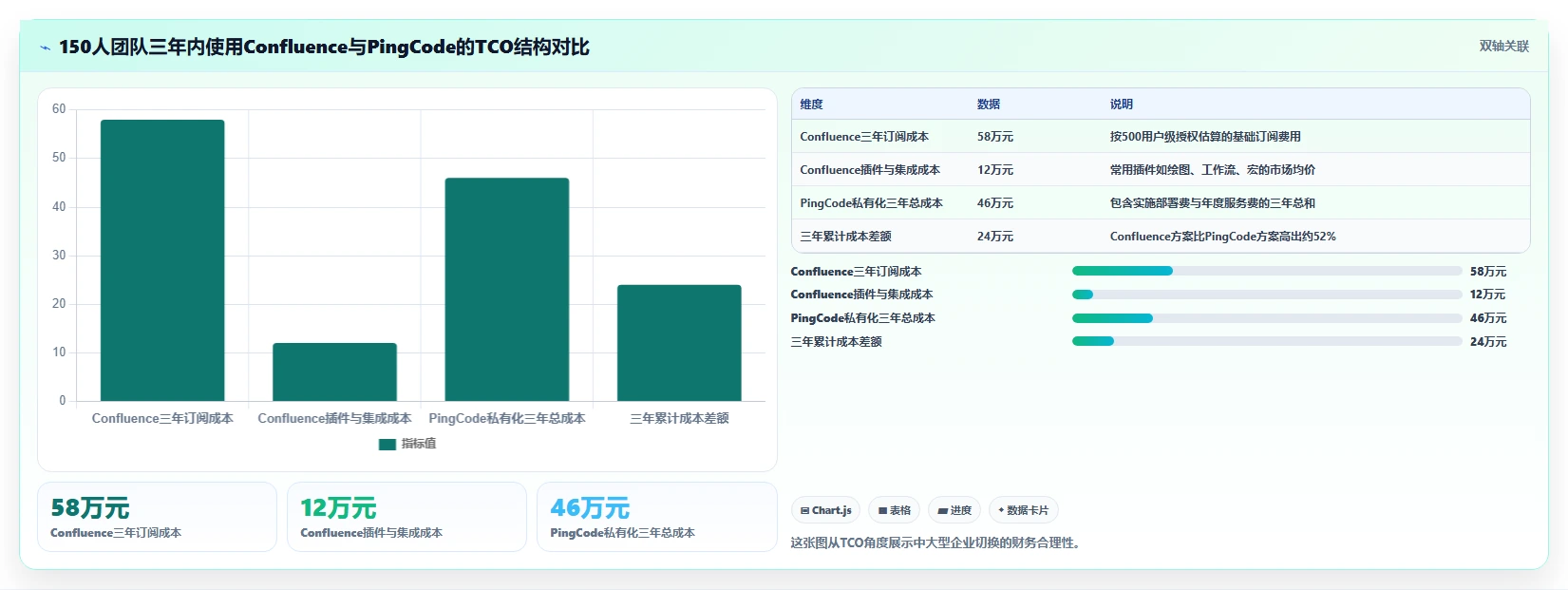Click the 46万元 table cell
Viewport: 1568px width, 590px height.
click(995, 203)
